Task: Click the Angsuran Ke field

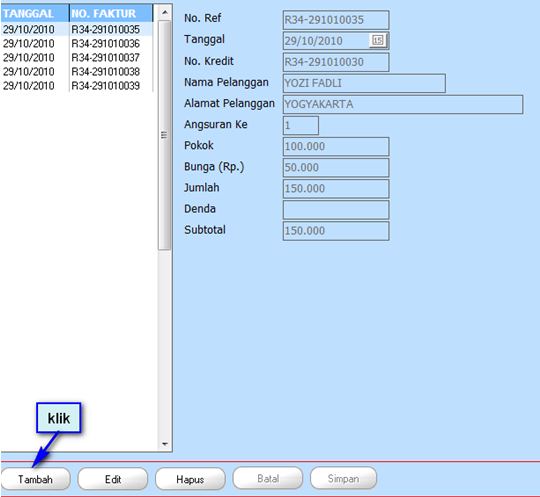Action: click(x=301, y=125)
